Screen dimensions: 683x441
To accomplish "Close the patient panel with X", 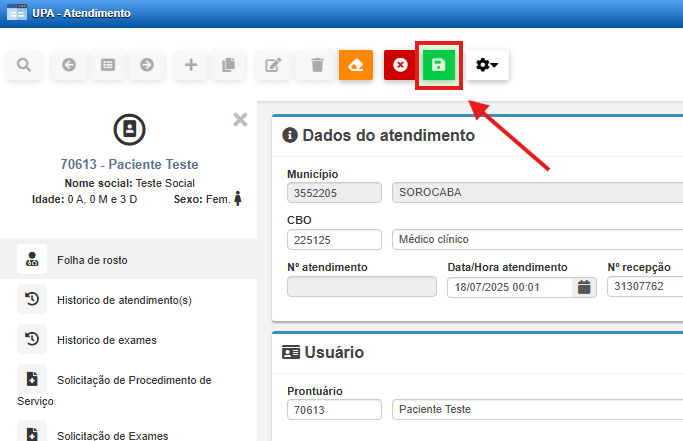I will (x=240, y=119).
